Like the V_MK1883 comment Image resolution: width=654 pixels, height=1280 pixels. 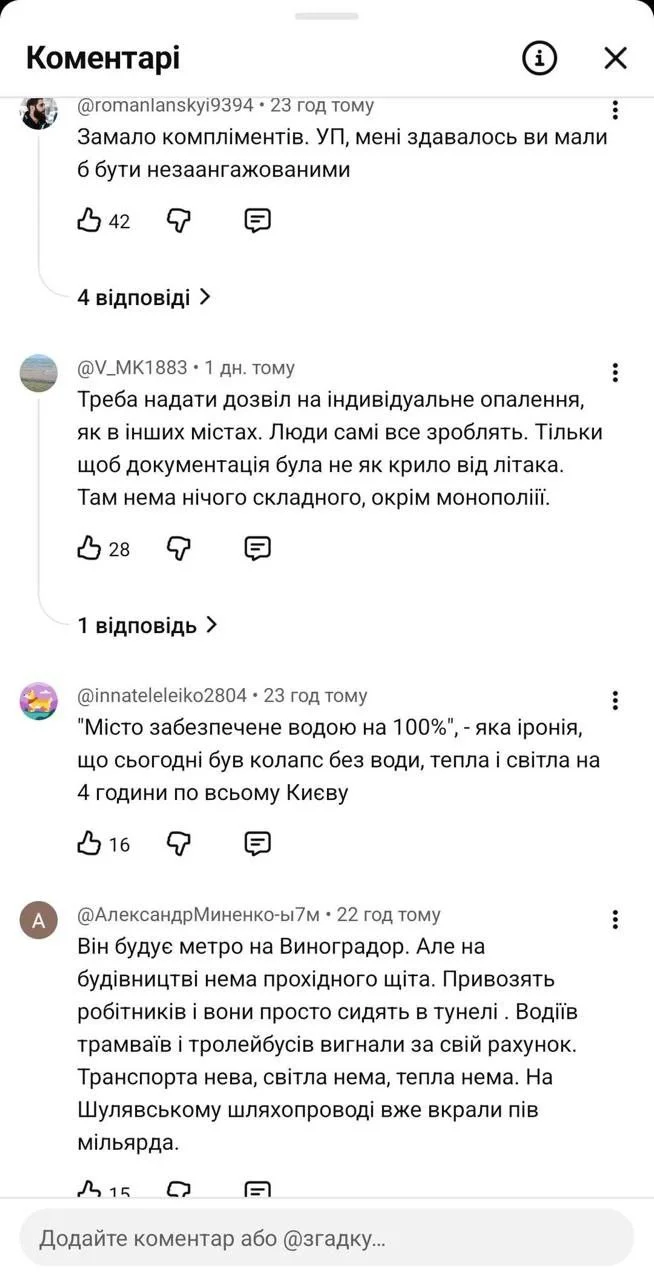[x=90, y=548]
